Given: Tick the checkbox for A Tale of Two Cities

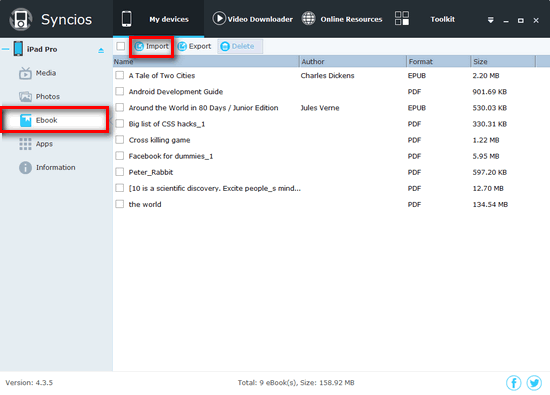Looking at the screenshot, I should coord(120,75).
